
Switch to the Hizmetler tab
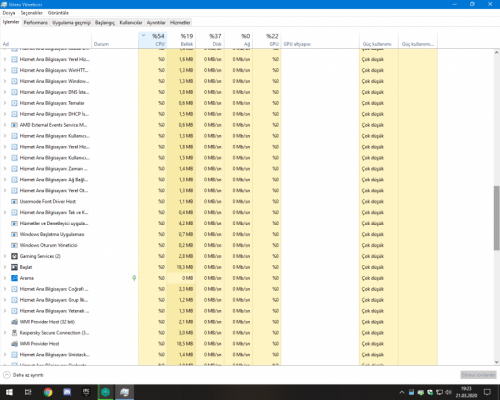tap(180, 23)
